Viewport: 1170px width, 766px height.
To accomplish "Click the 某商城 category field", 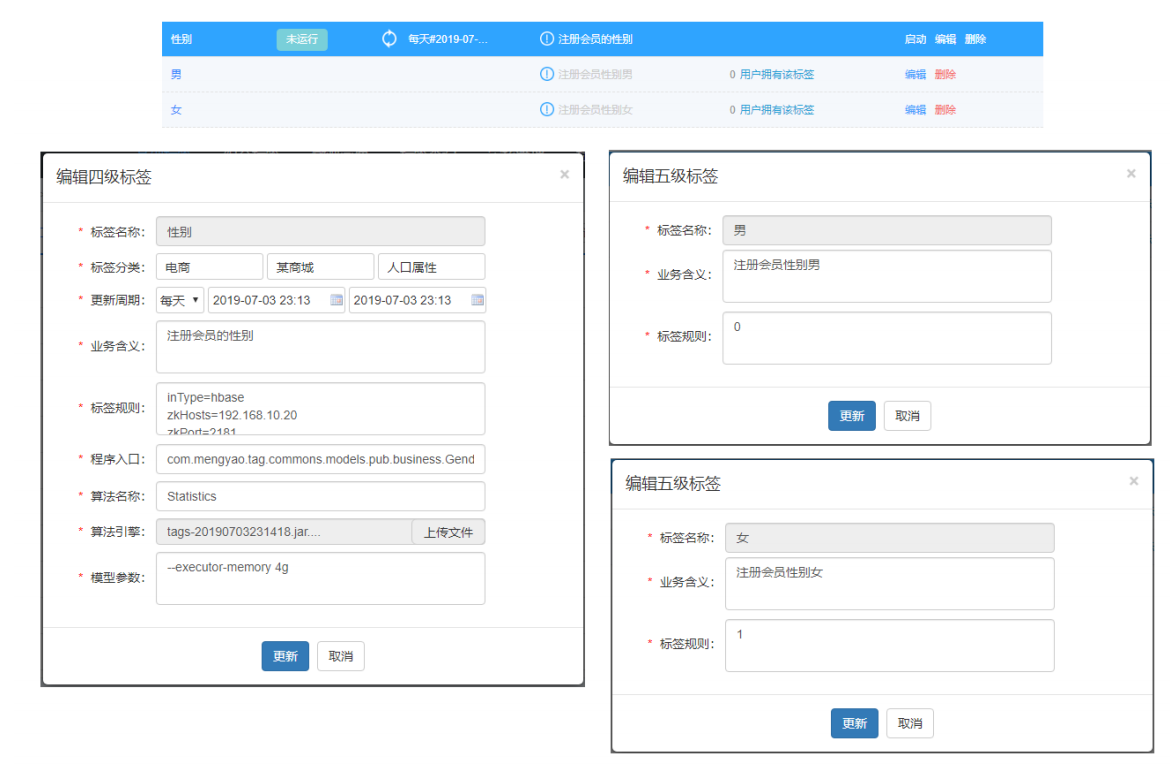I will pos(321,267).
